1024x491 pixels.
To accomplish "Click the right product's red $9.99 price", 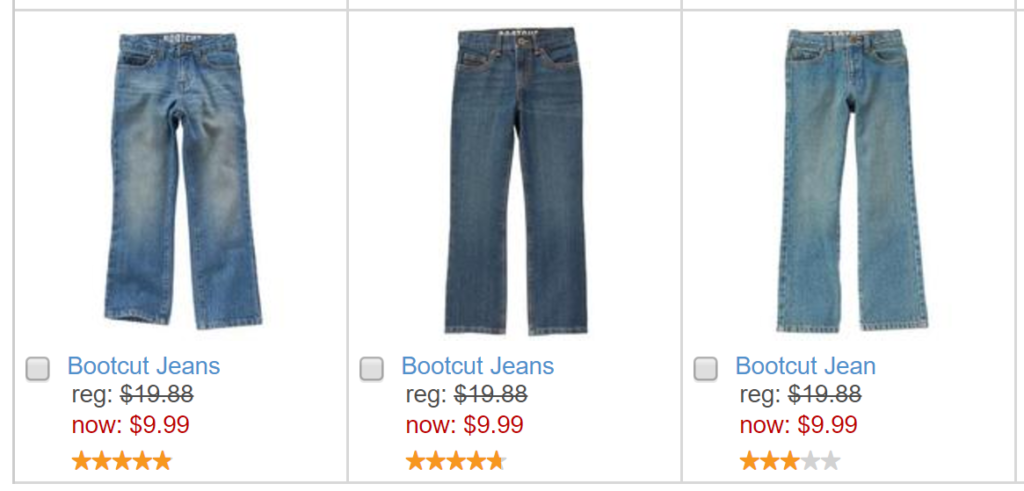I will pos(827,424).
